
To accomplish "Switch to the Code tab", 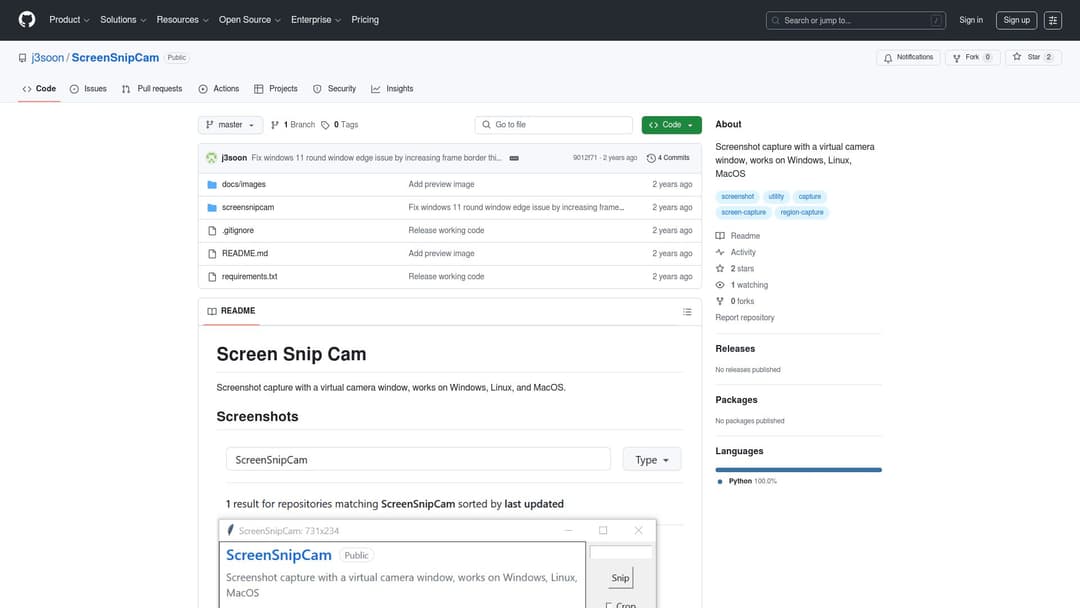I will (39, 89).
